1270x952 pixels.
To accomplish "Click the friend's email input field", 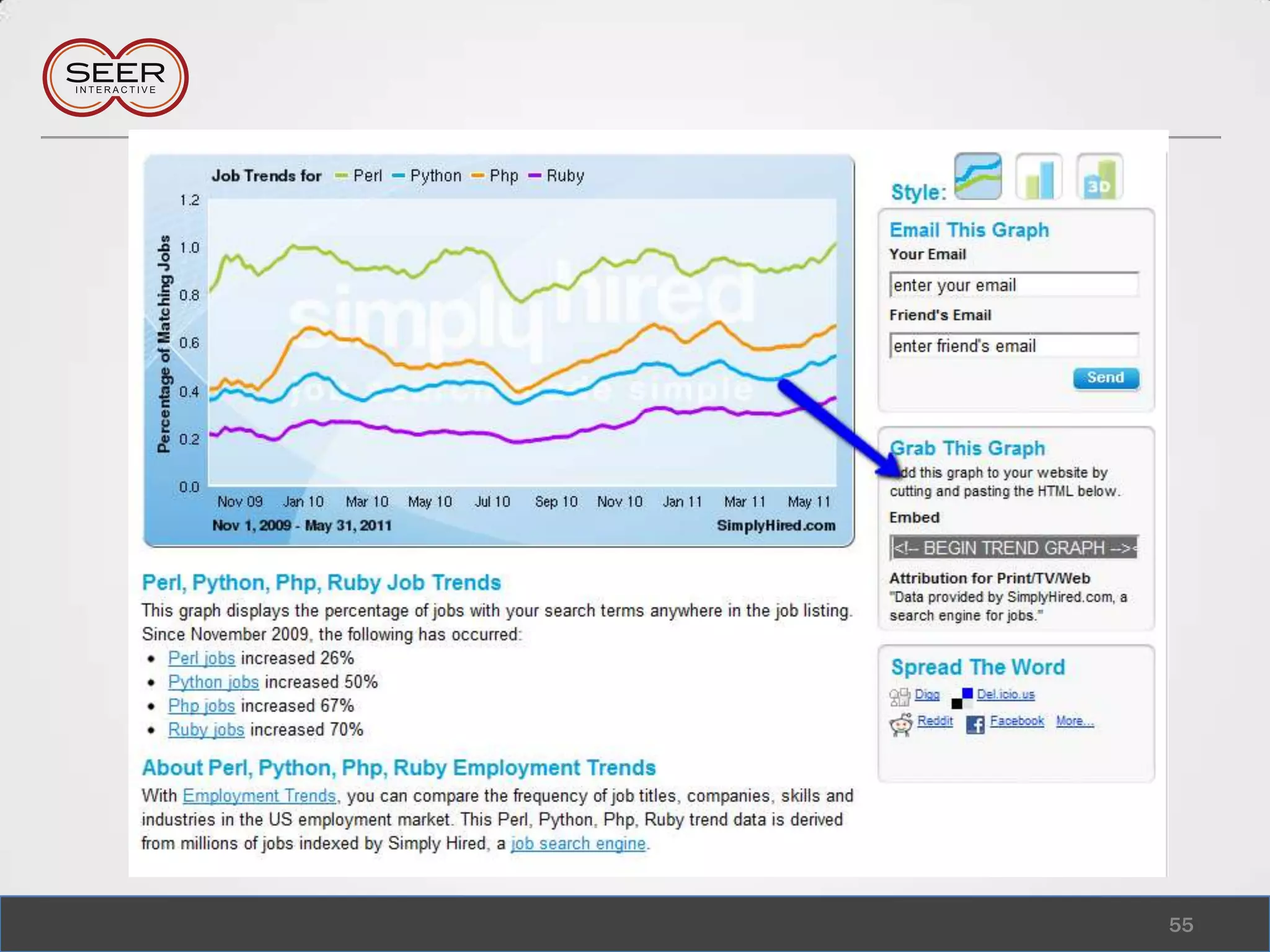I will pos(1013,345).
